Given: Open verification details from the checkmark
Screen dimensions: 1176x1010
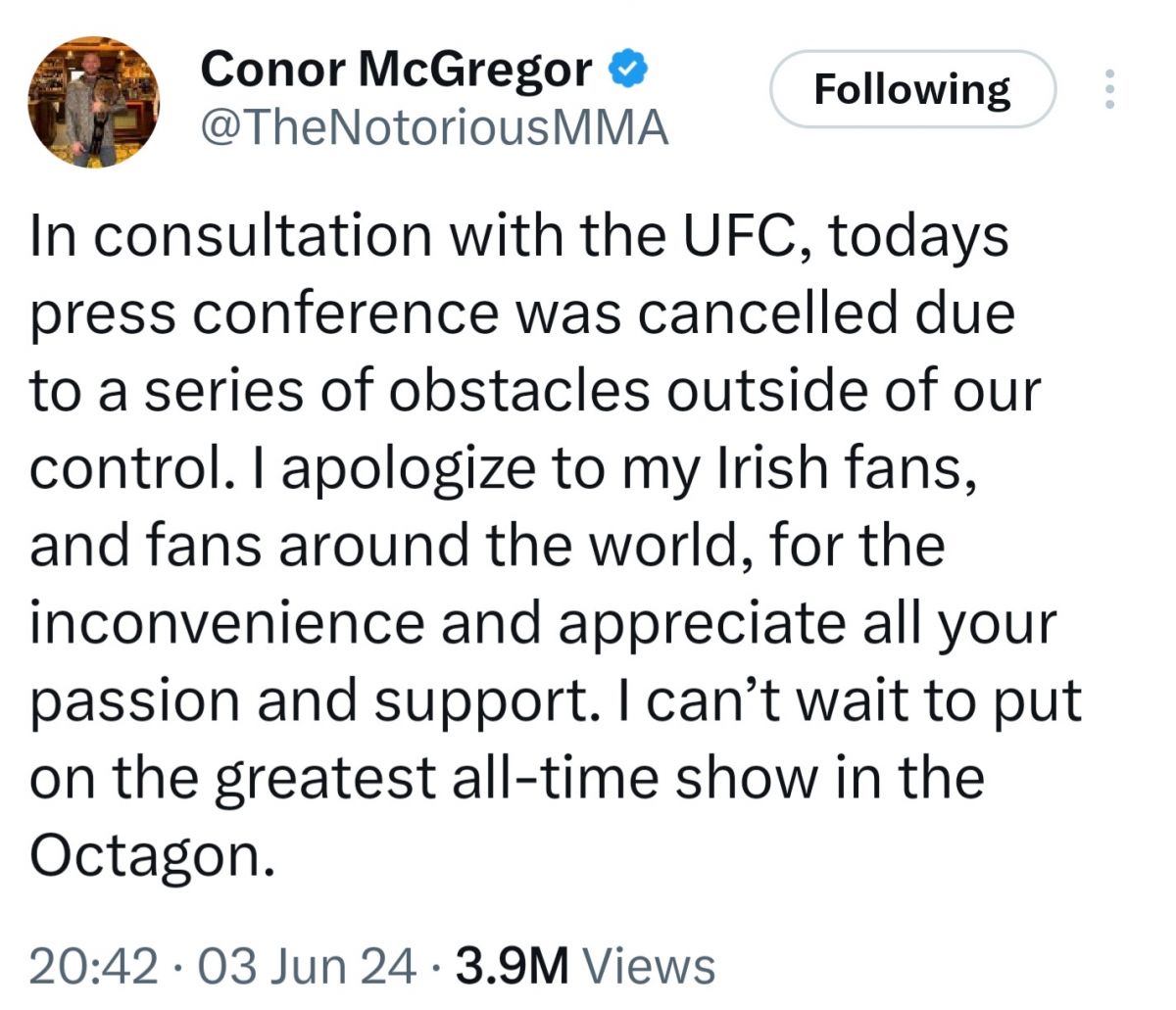Looking at the screenshot, I should (627, 67).
